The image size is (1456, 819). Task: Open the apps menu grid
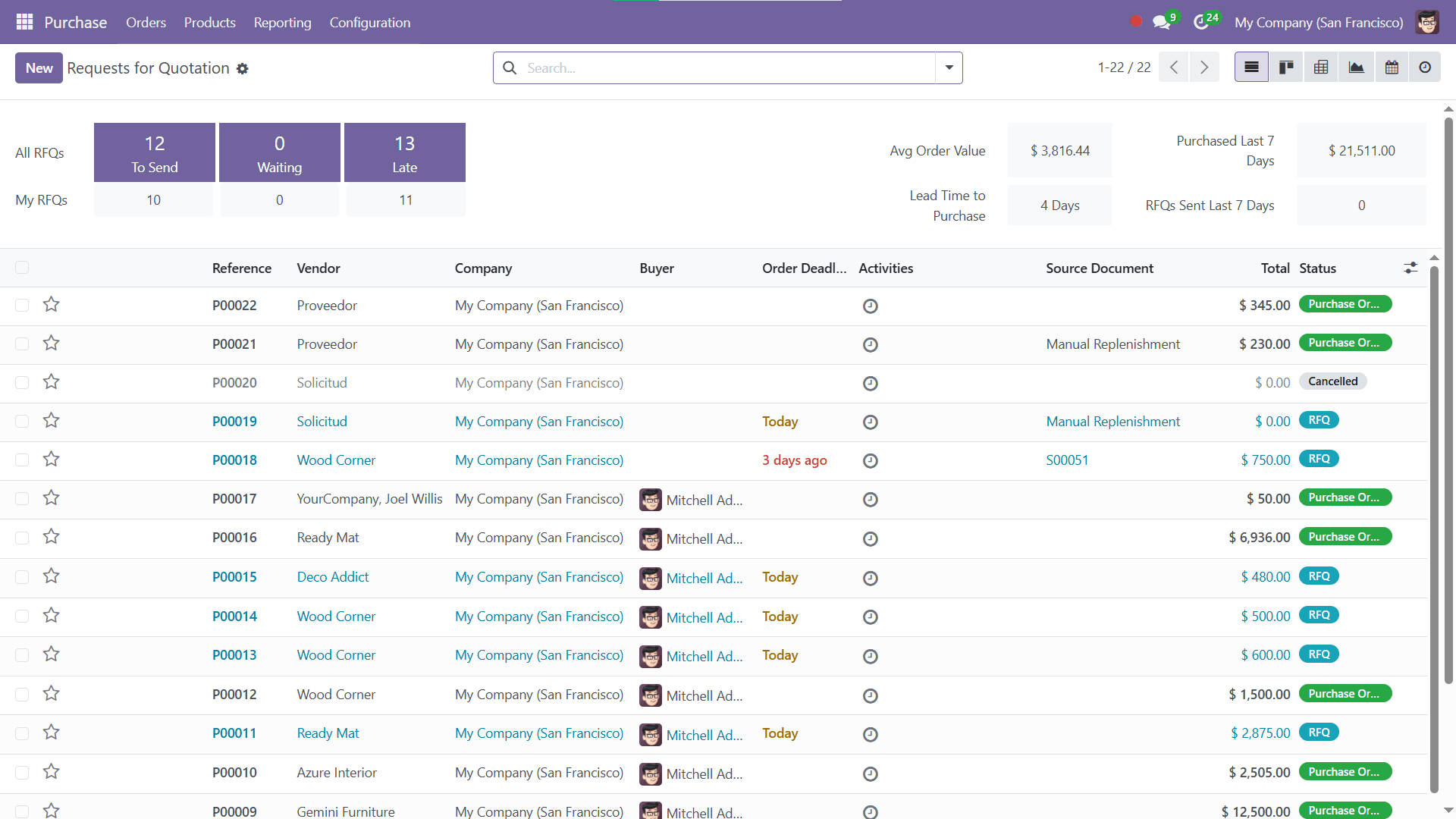(24, 21)
